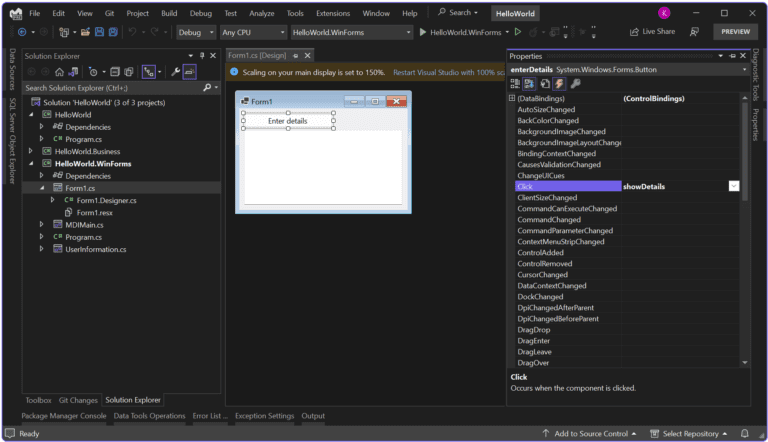The width and height of the screenshot is (768, 442).
Task: Switch to the Toolbox tab
Action: pos(38,400)
